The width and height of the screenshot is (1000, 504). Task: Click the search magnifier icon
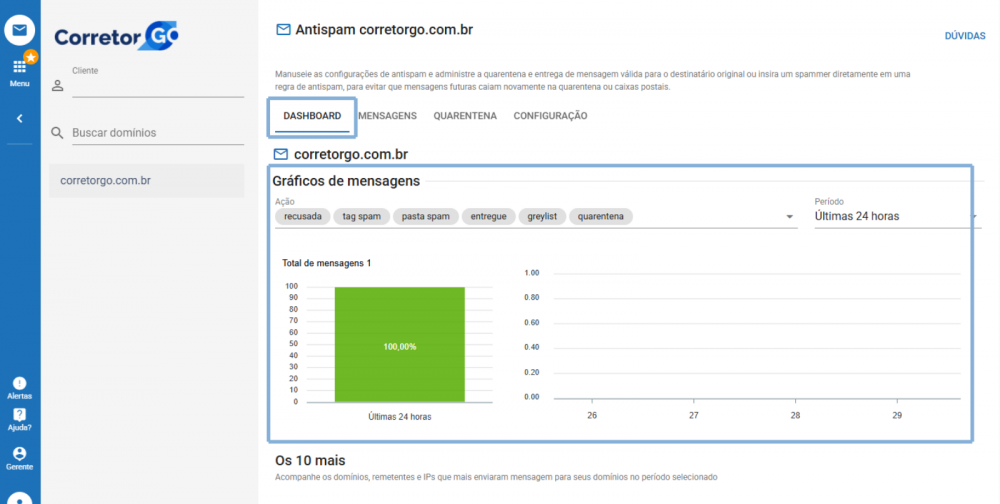57,133
